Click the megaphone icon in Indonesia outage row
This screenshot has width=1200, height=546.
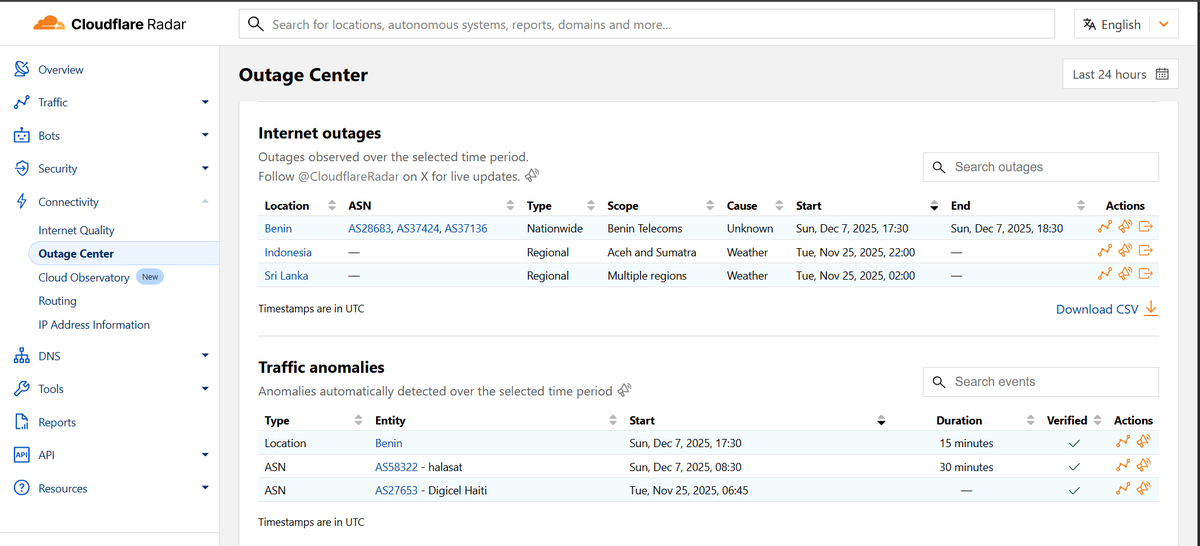pos(1126,251)
